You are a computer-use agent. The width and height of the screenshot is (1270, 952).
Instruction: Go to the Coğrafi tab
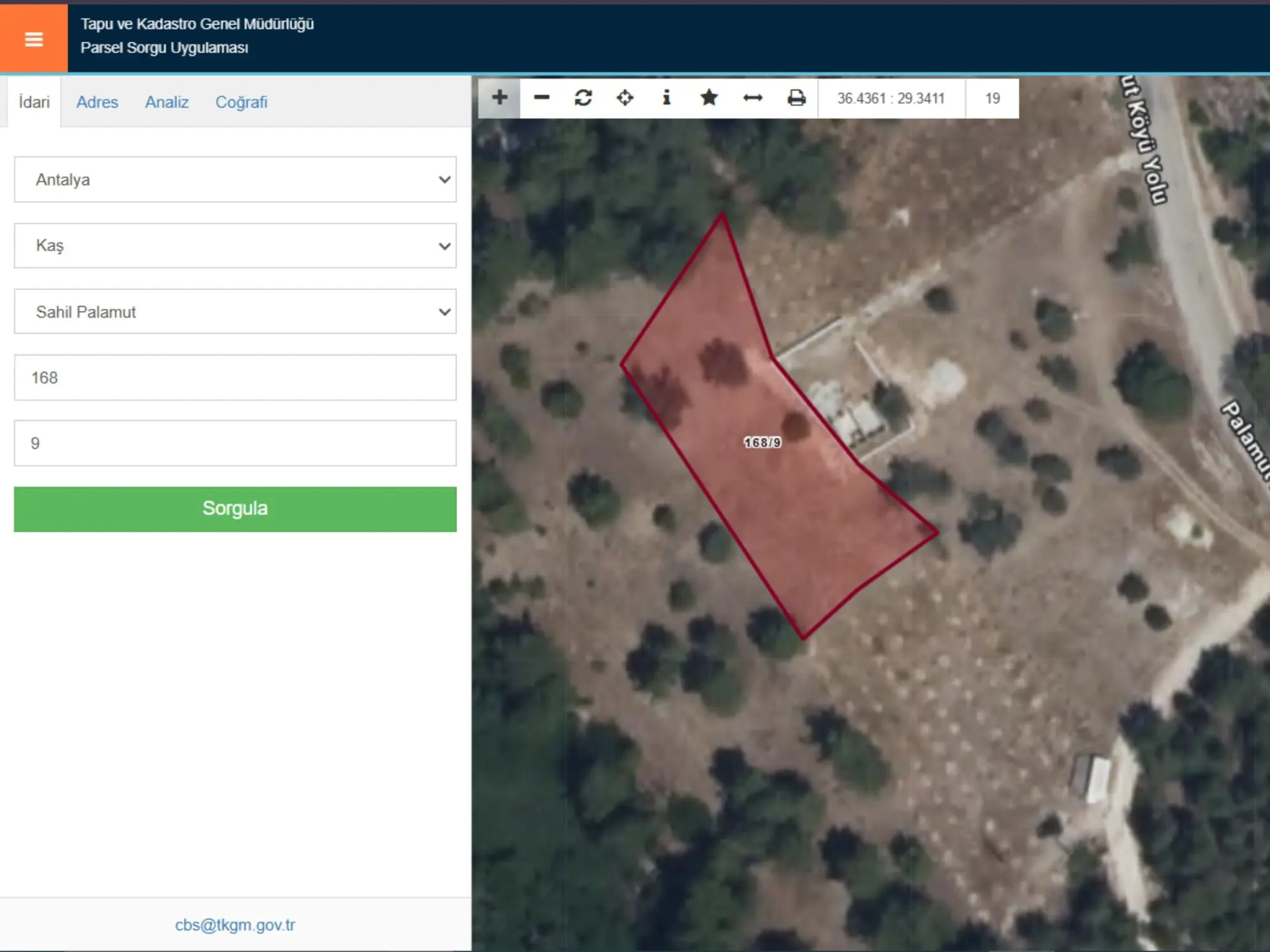coord(241,102)
